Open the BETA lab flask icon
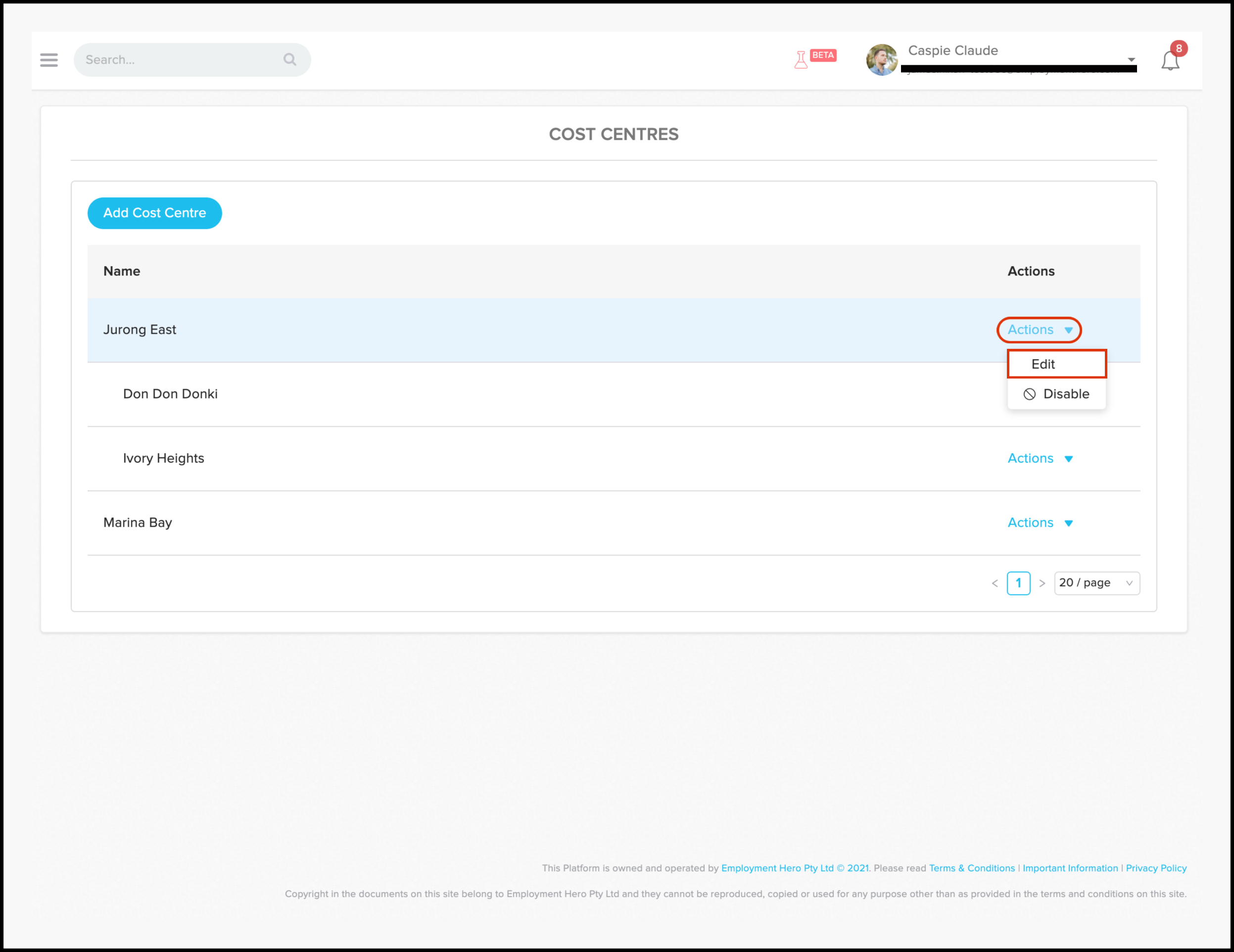 pos(801,59)
